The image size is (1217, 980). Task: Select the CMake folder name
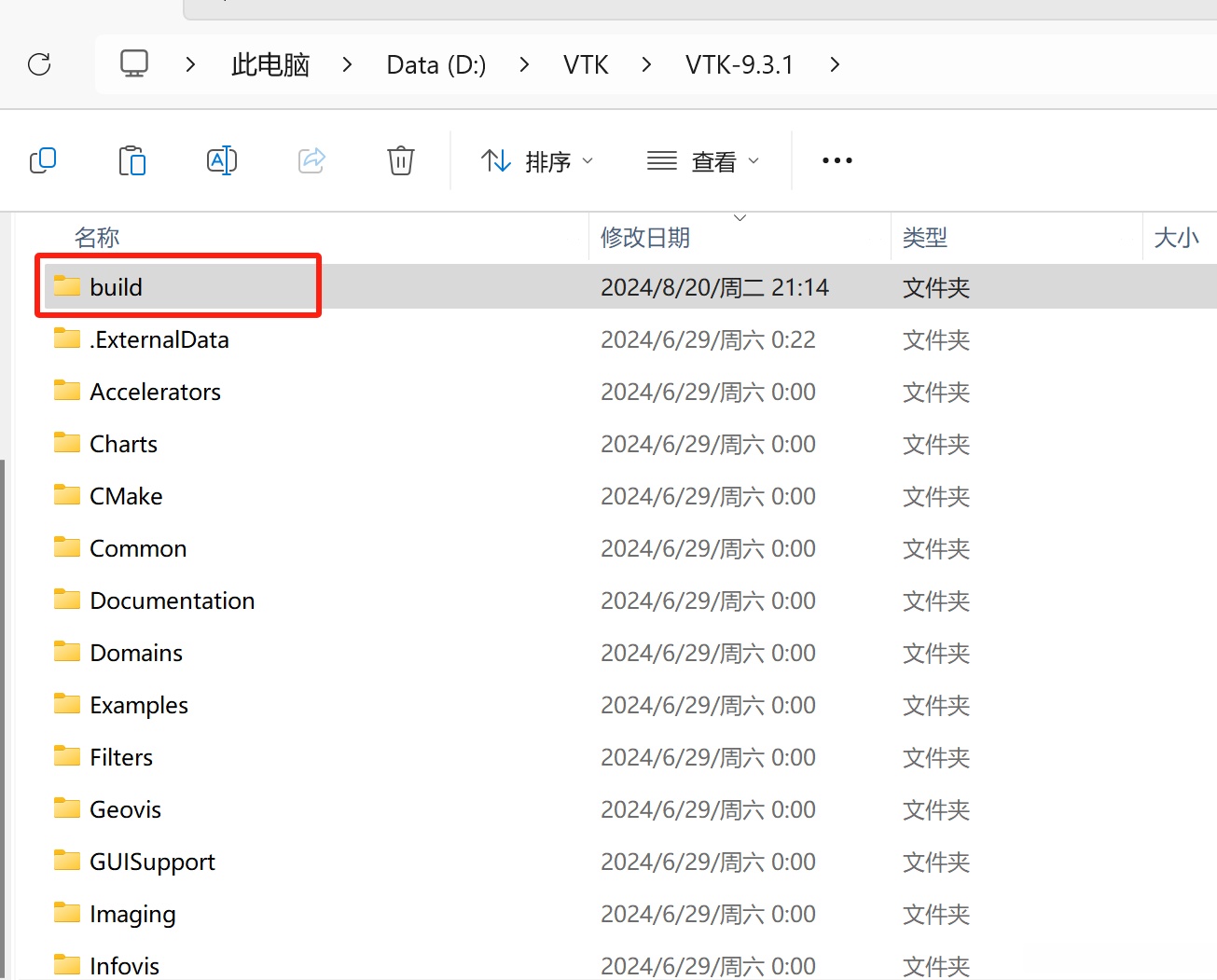(x=126, y=496)
